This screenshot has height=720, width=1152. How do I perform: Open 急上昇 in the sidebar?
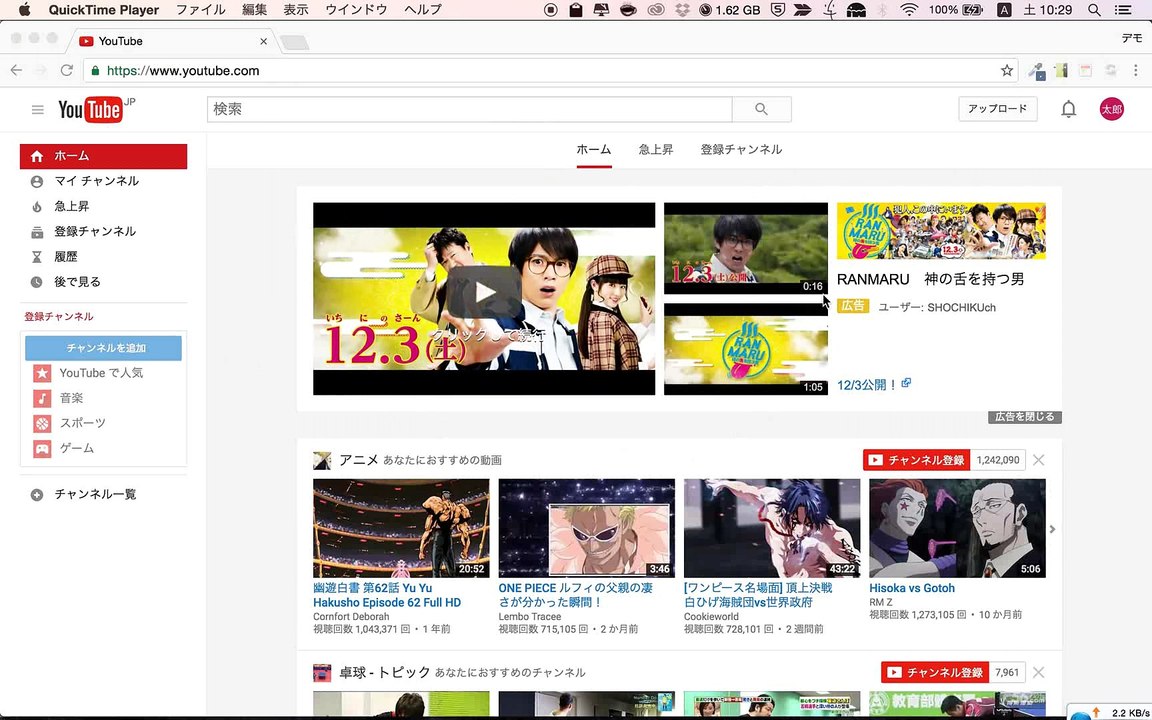[104, 206]
